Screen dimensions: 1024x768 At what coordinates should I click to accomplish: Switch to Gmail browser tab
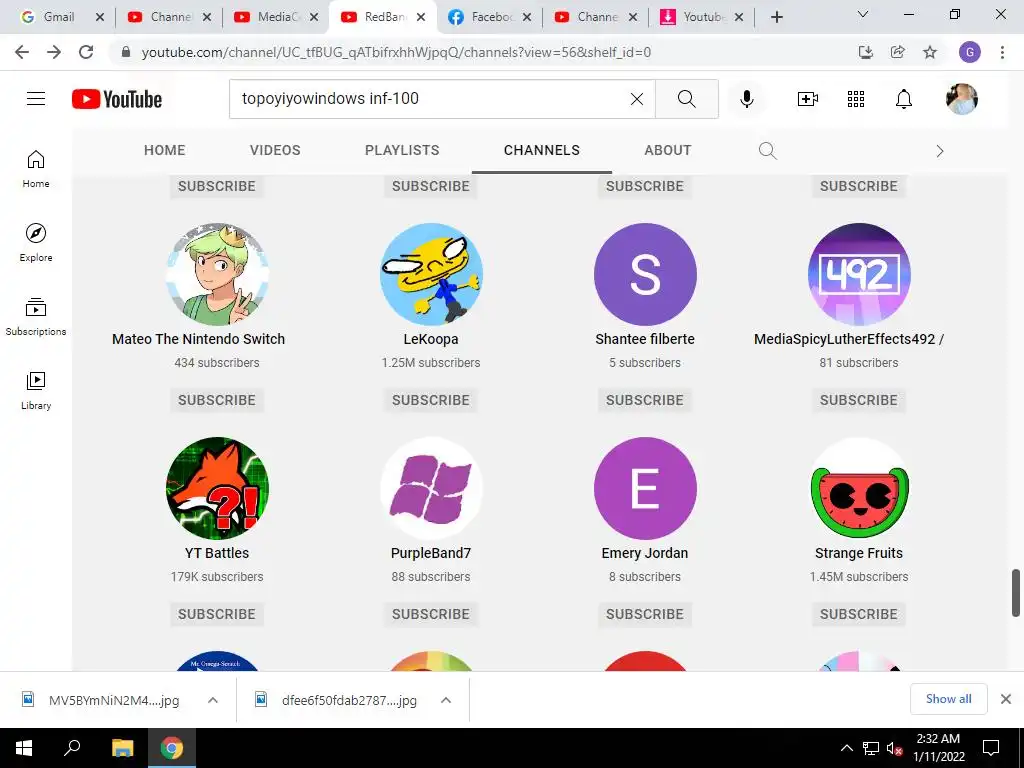click(59, 17)
